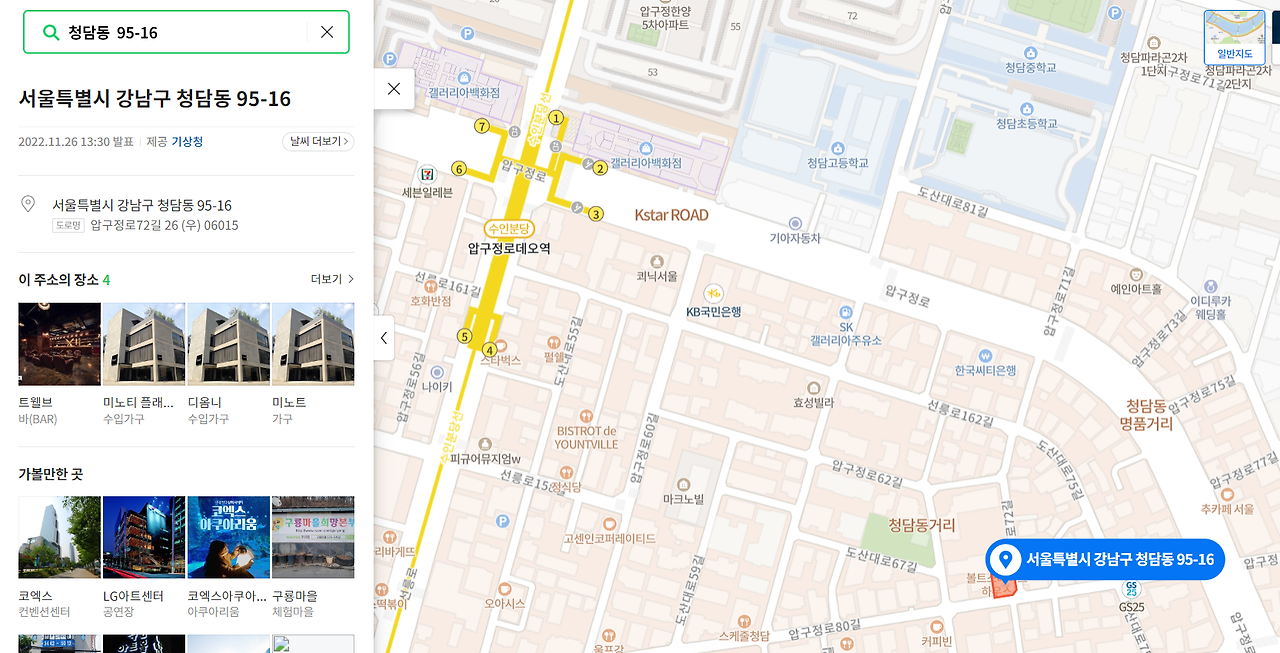This screenshot has width=1280, height=653.
Task: Open the 코엑스아쿠아리움 thumbnail
Action: coord(228,537)
